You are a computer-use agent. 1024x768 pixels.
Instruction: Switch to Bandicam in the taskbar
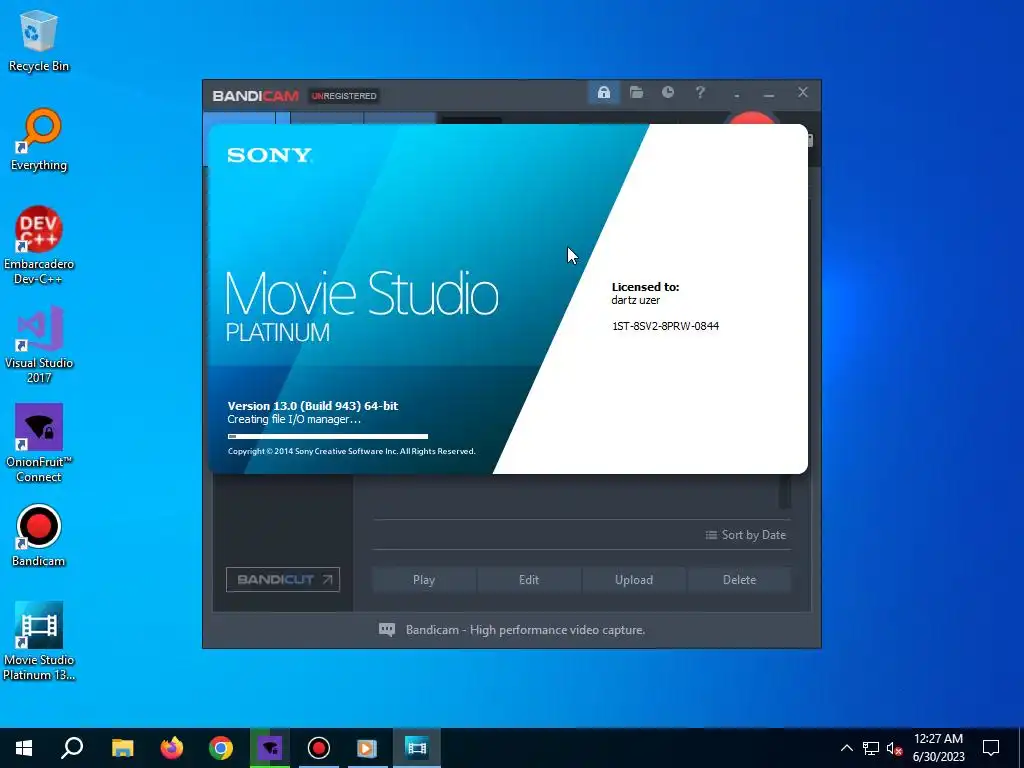pos(319,748)
